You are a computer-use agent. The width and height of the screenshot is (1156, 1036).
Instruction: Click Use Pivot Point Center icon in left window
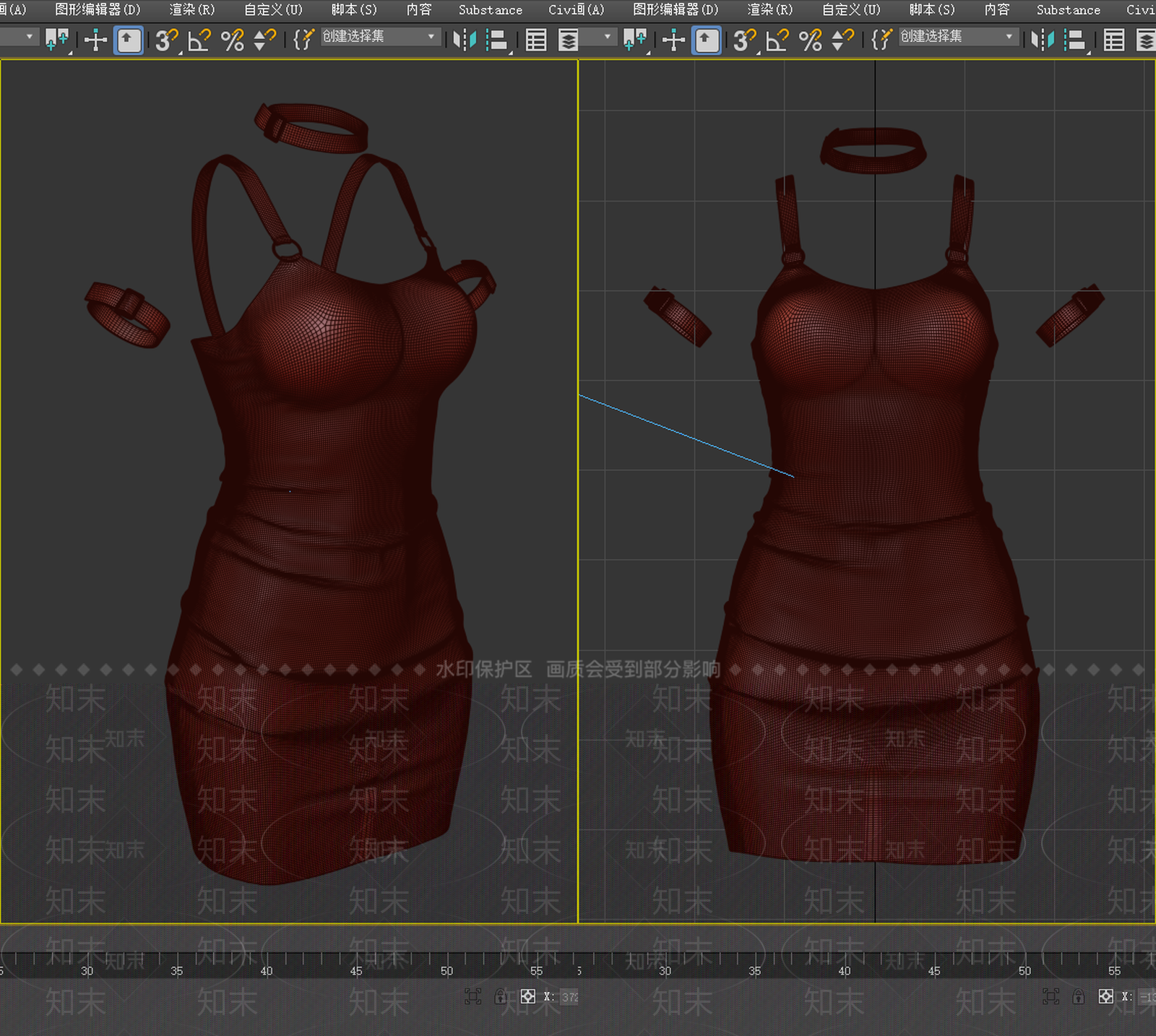[57, 40]
